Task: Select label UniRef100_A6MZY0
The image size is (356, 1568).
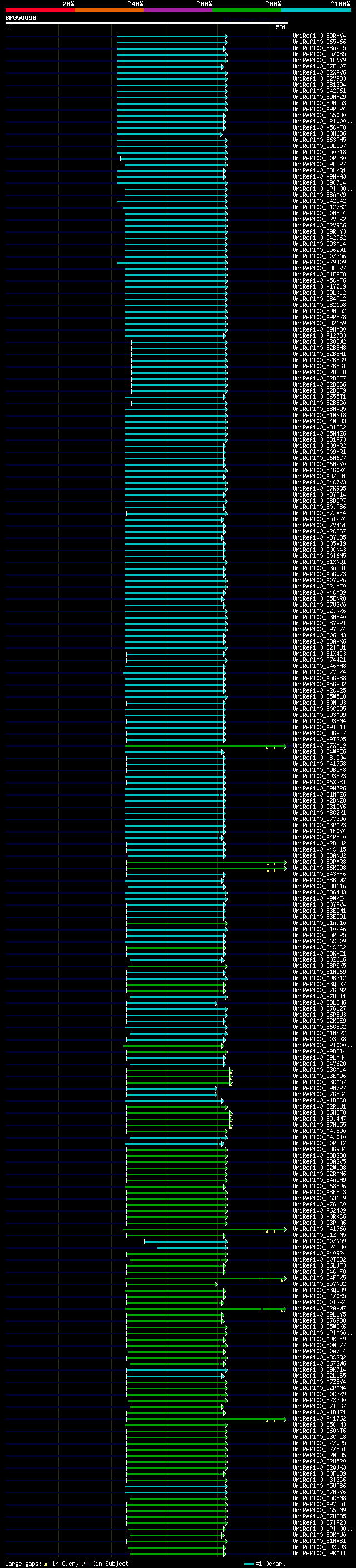Action: pos(319,464)
